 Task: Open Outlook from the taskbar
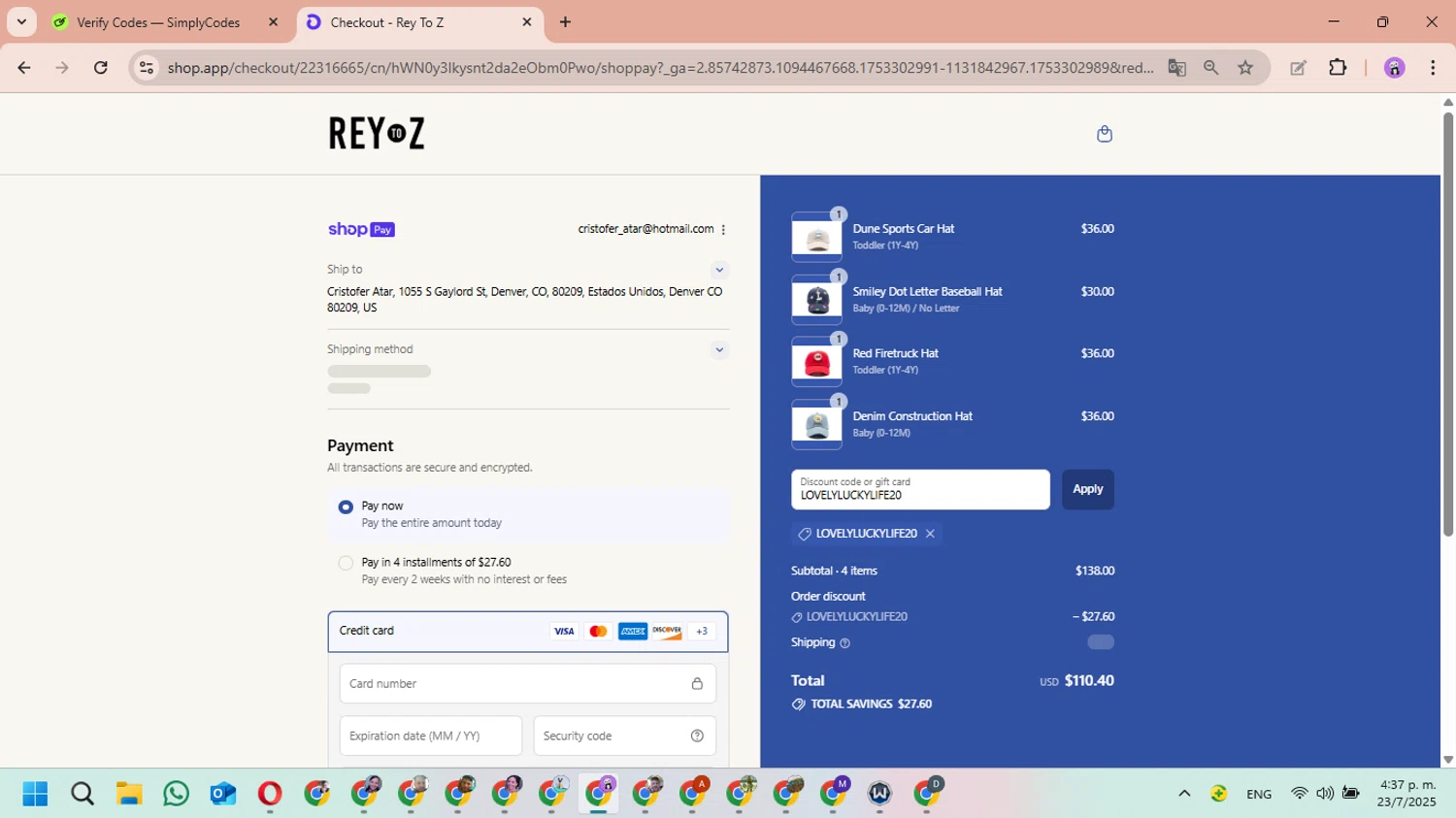click(223, 794)
